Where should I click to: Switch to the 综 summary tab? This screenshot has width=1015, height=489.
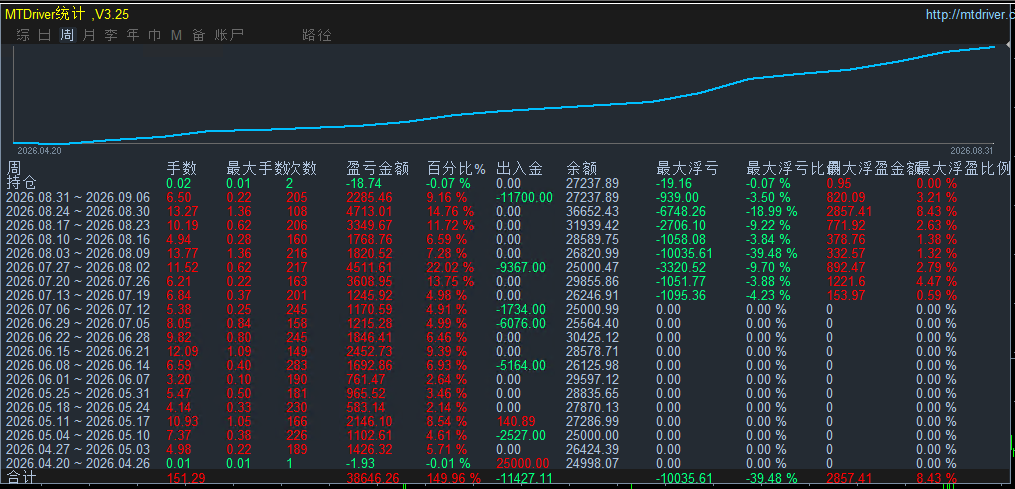(x=23, y=35)
